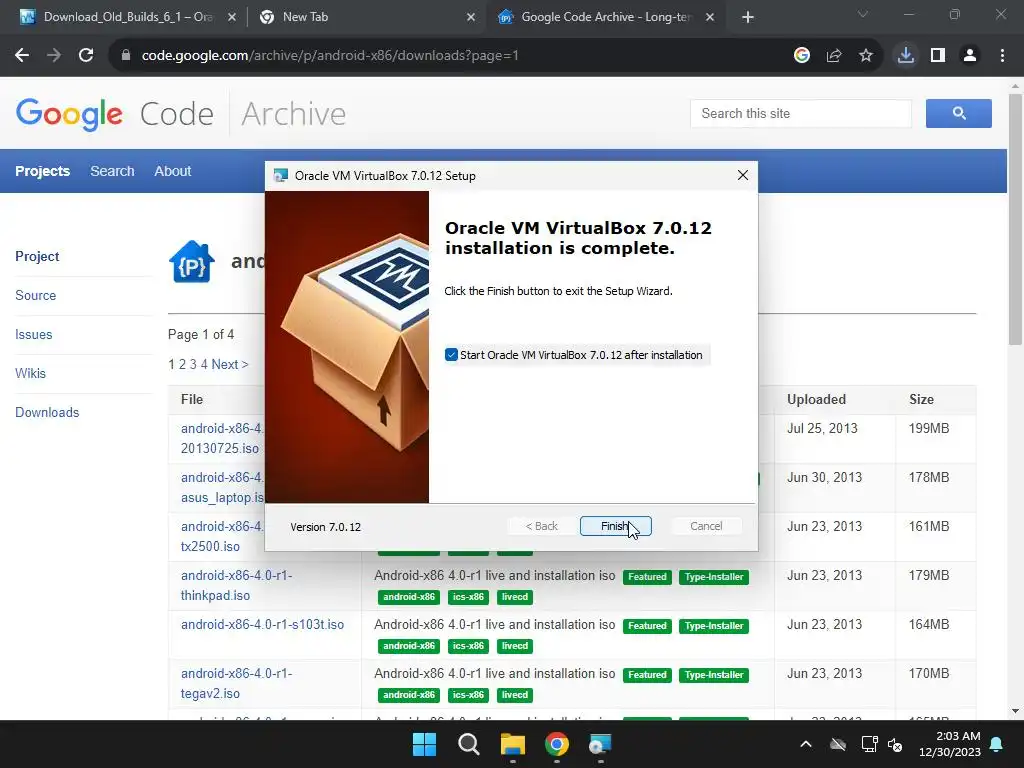Image resolution: width=1024 pixels, height=768 pixels.
Task: Click the Back button in Setup
Action: 541,526
